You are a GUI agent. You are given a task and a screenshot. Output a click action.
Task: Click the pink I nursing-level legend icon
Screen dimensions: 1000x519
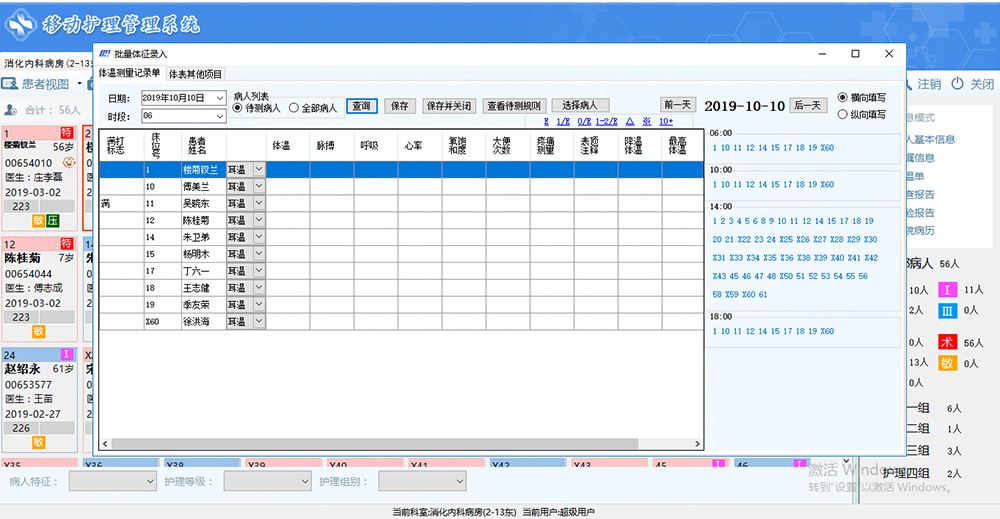(x=947, y=290)
